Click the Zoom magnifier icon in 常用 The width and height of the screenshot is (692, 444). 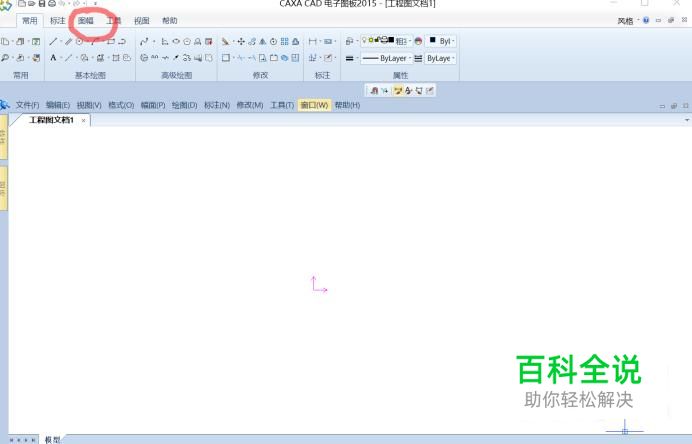coord(5,58)
